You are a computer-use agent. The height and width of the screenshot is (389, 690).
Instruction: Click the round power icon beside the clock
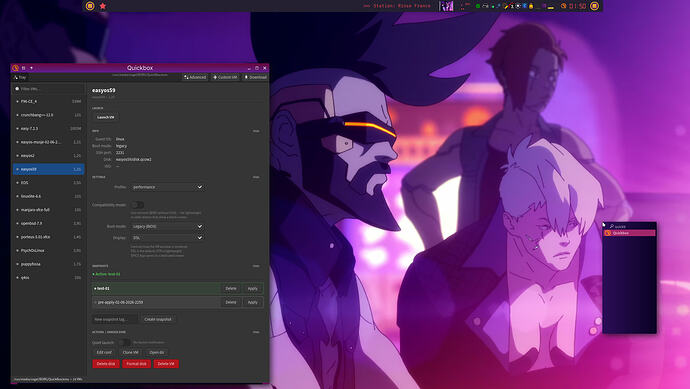coord(594,6)
